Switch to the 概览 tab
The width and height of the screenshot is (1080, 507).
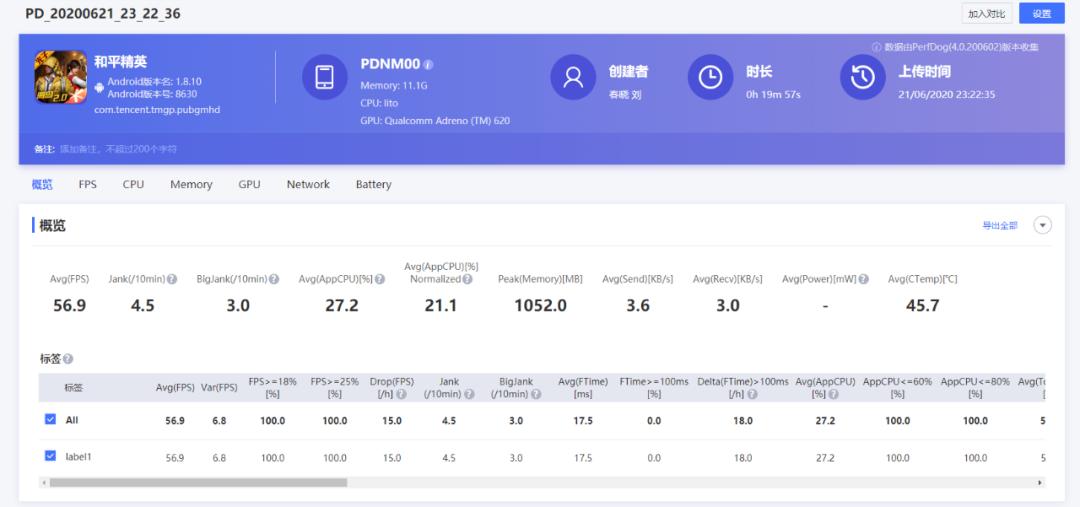point(42,184)
